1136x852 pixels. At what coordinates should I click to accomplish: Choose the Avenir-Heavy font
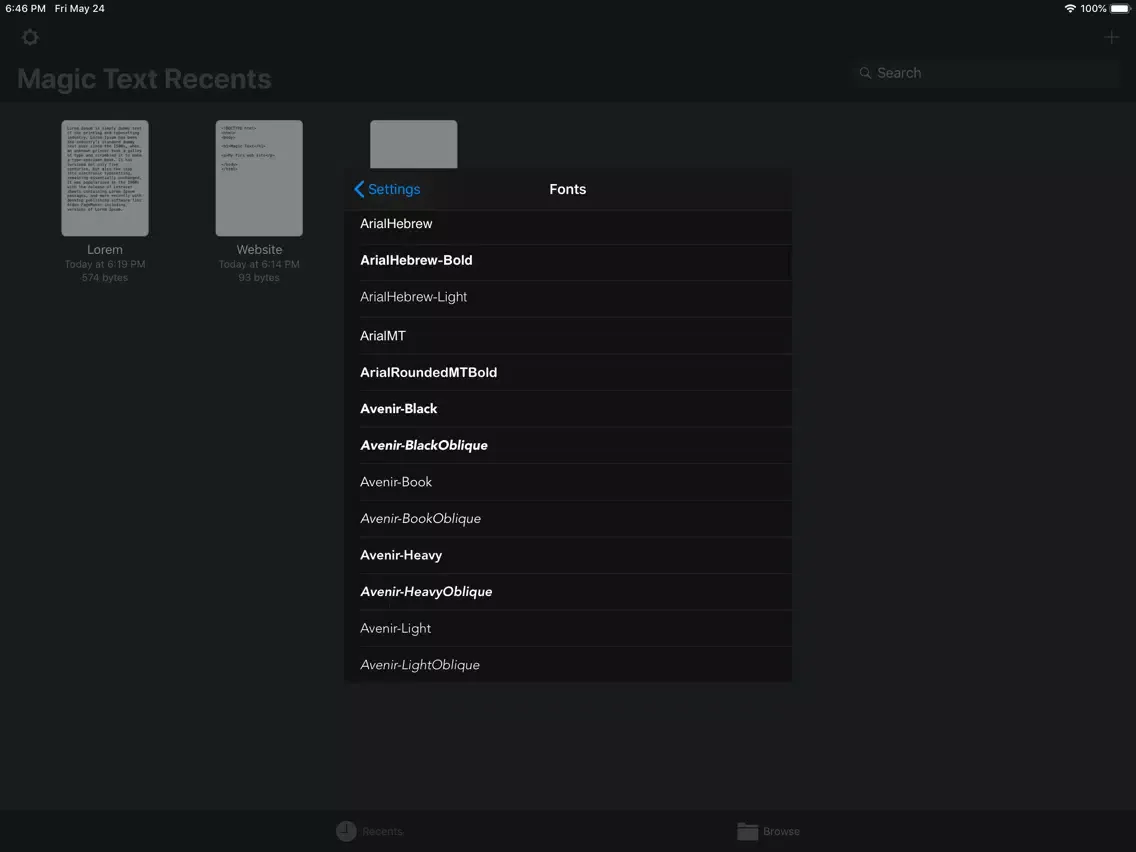tap(567, 555)
